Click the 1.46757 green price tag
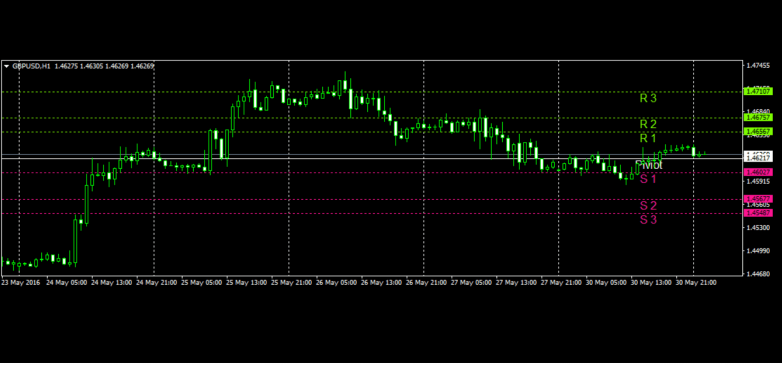This screenshot has height=365, width=782. (758, 117)
